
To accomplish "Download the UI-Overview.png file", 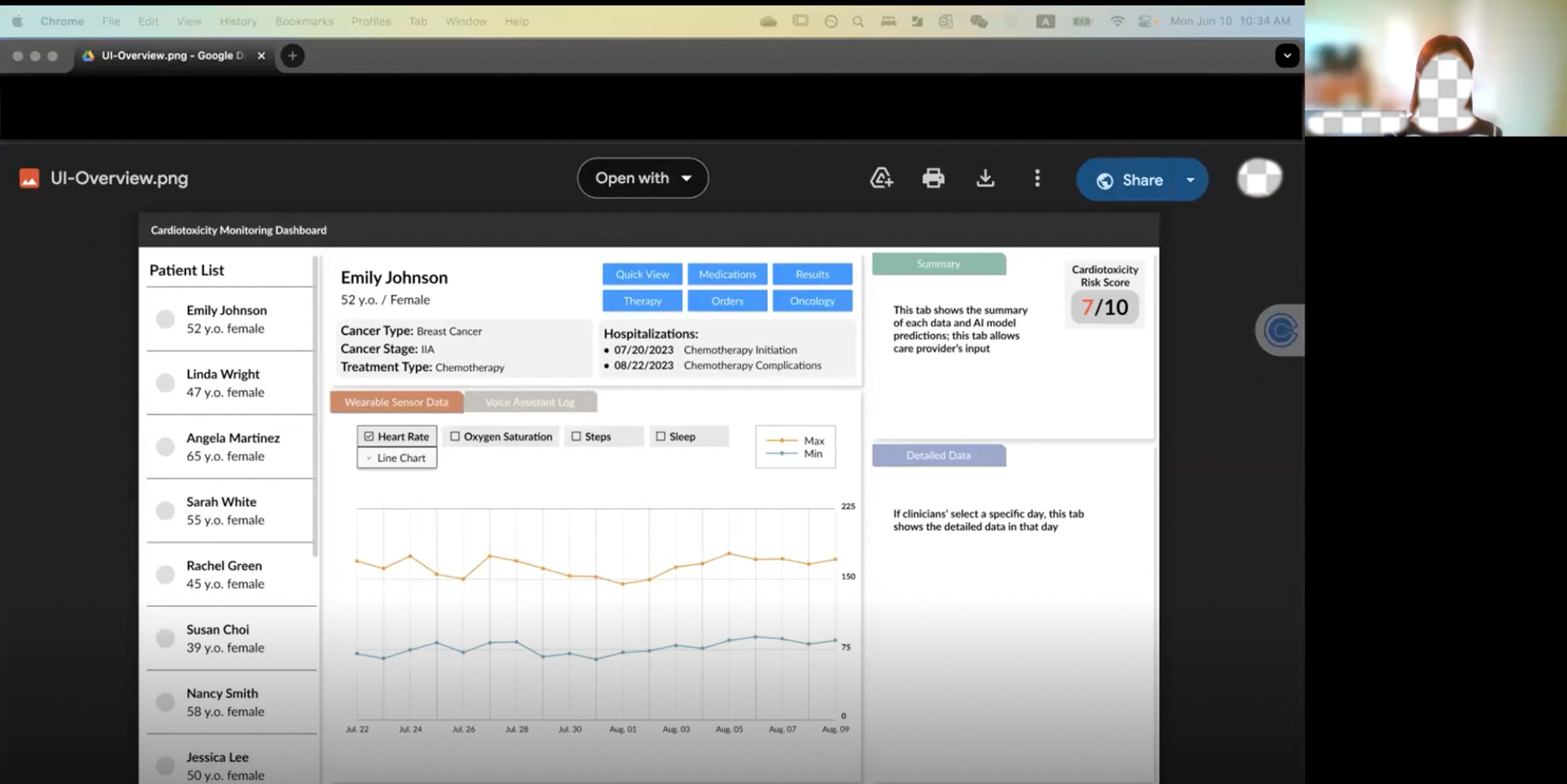I will (x=985, y=179).
